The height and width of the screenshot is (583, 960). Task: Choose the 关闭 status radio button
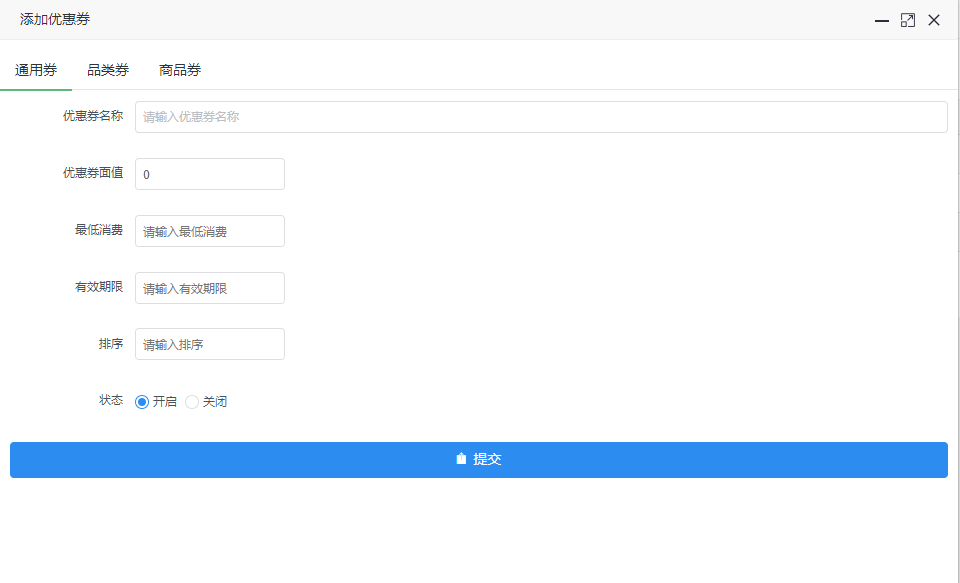click(x=192, y=402)
